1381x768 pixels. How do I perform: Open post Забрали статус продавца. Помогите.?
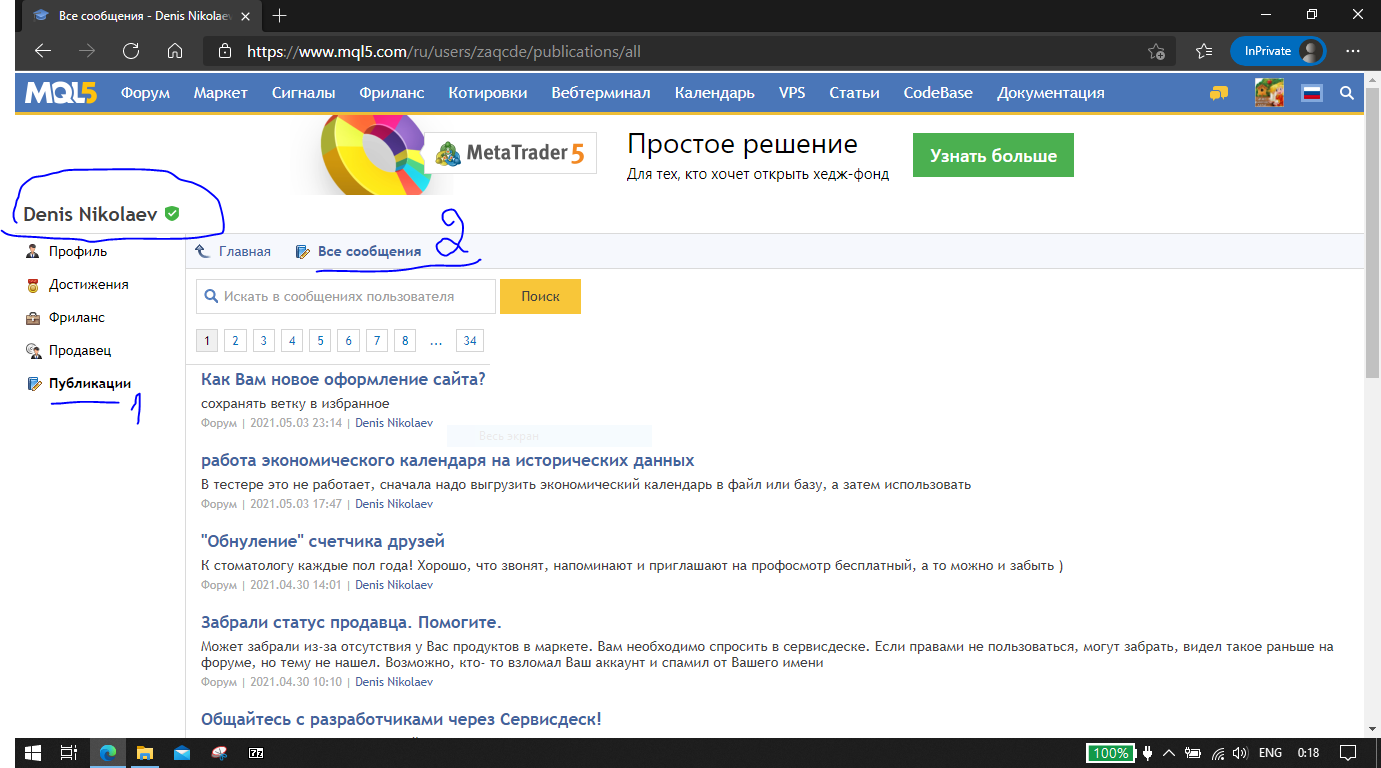(x=351, y=623)
